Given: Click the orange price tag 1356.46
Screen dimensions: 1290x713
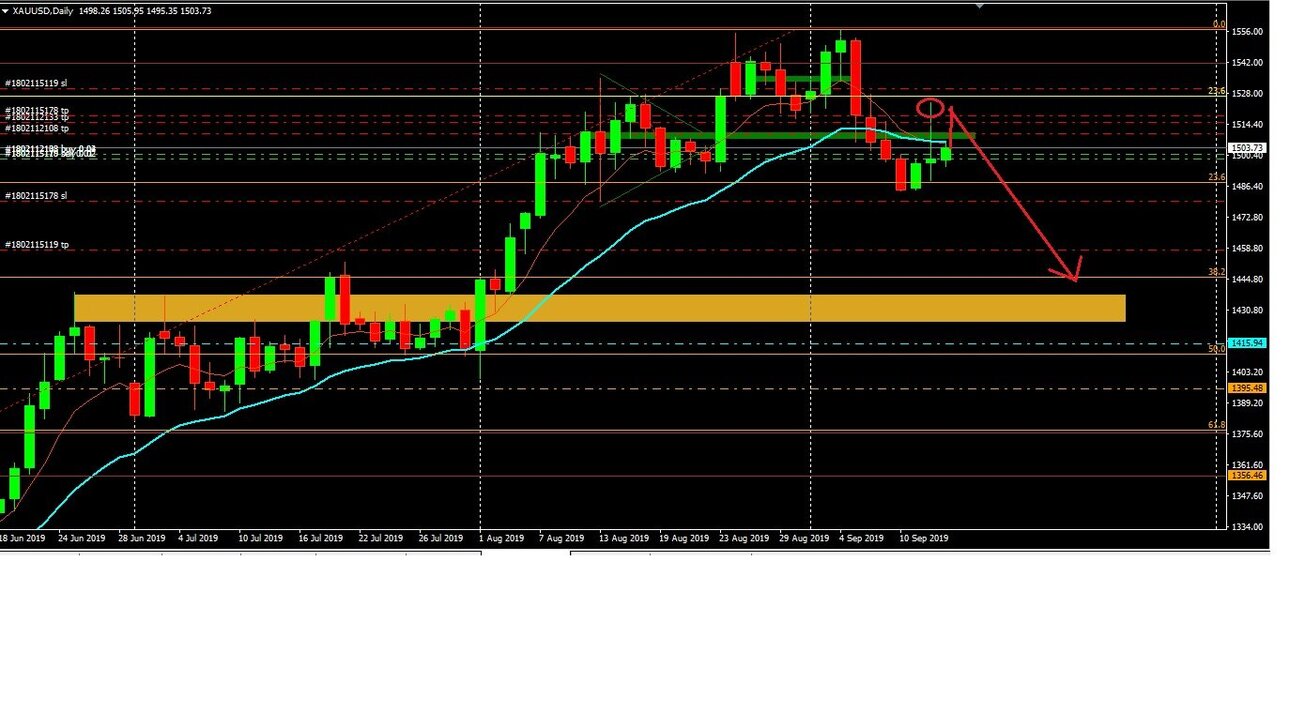Looking at the screenshot, I should (x=1248, y=476).
